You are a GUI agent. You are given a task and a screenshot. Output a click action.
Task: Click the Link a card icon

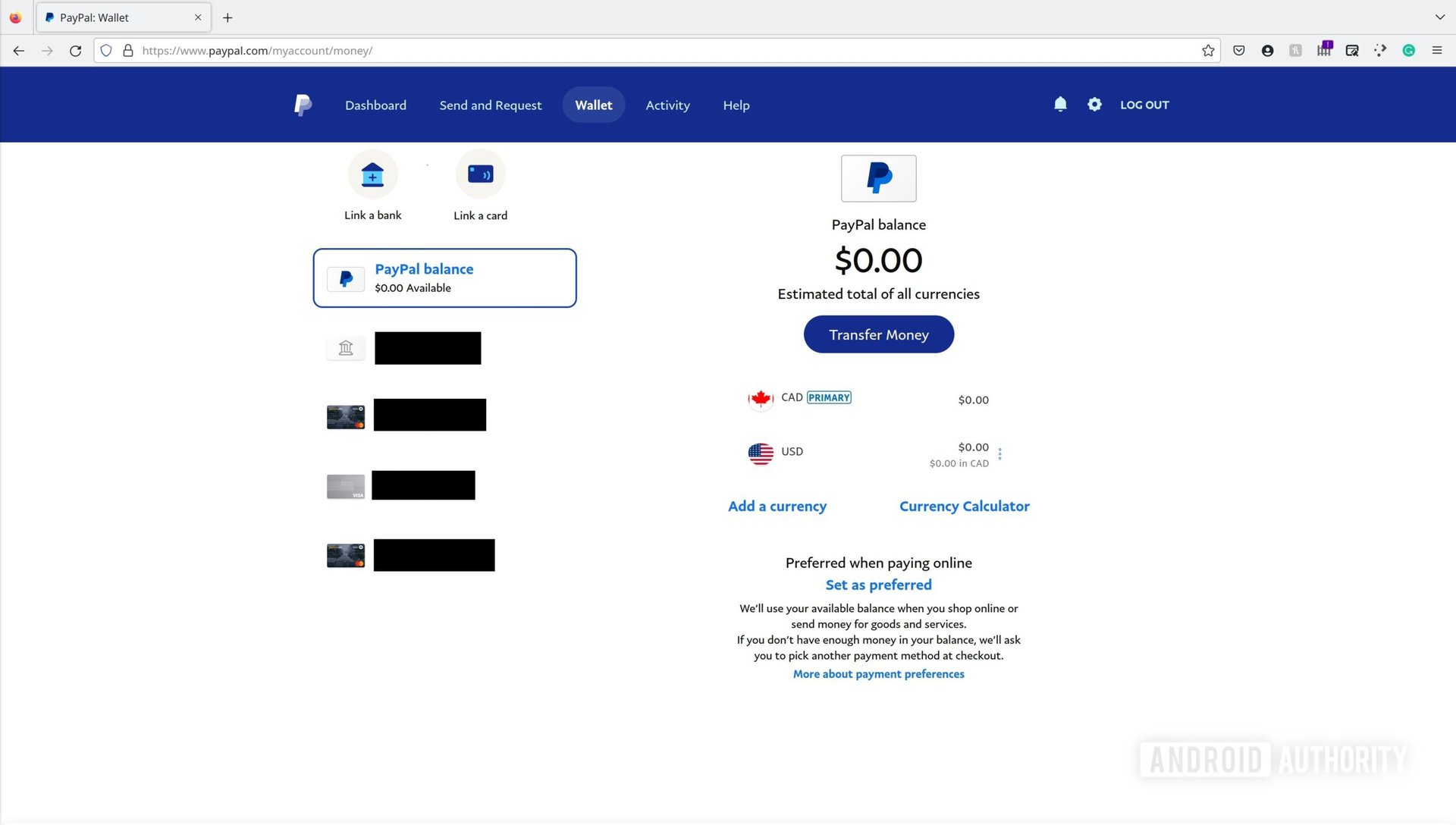(x=481, y=175)
